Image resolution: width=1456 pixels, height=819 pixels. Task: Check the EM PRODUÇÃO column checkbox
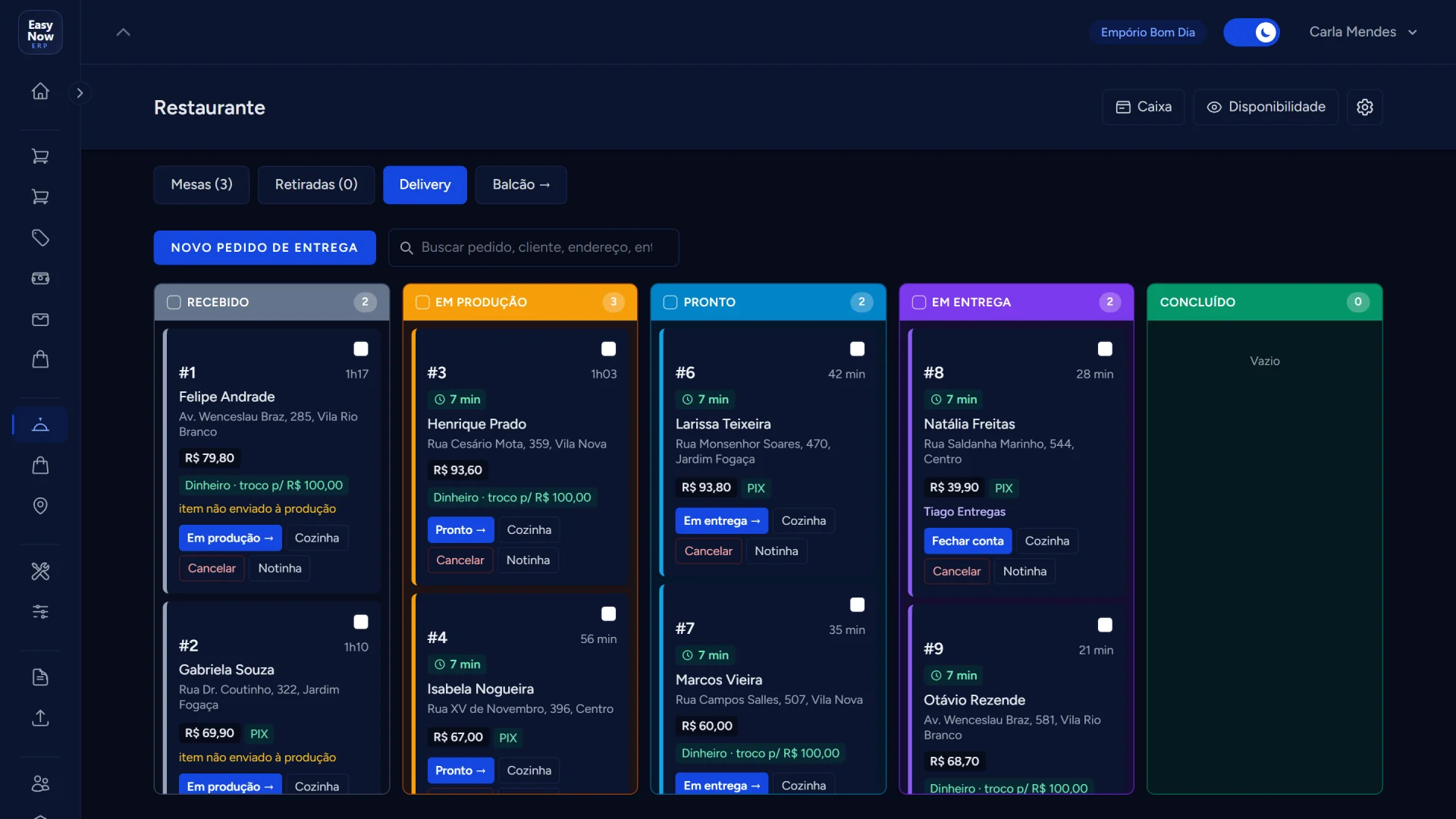(x=422, y=302)
